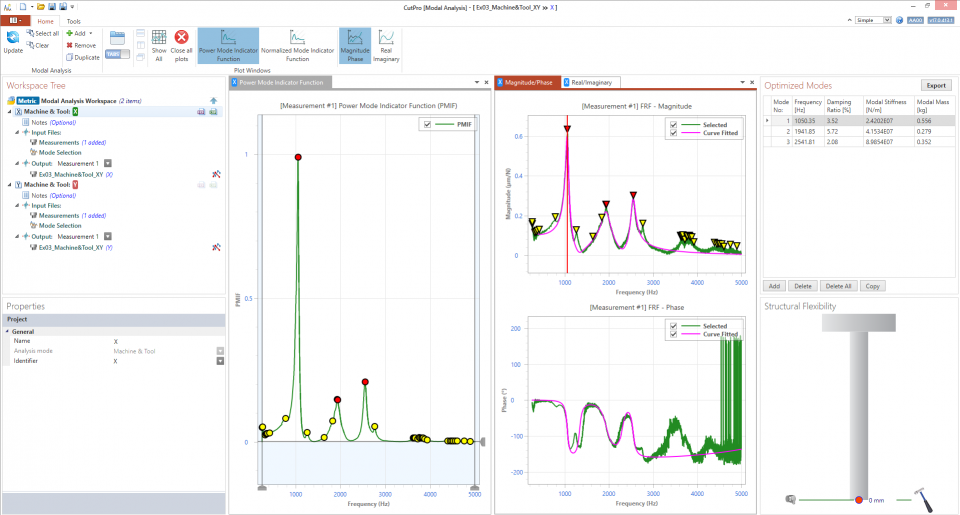960x515 pixels.
Task: Toggle the Metric units badge in the Workspace Tree
Action: coord(27,100)
